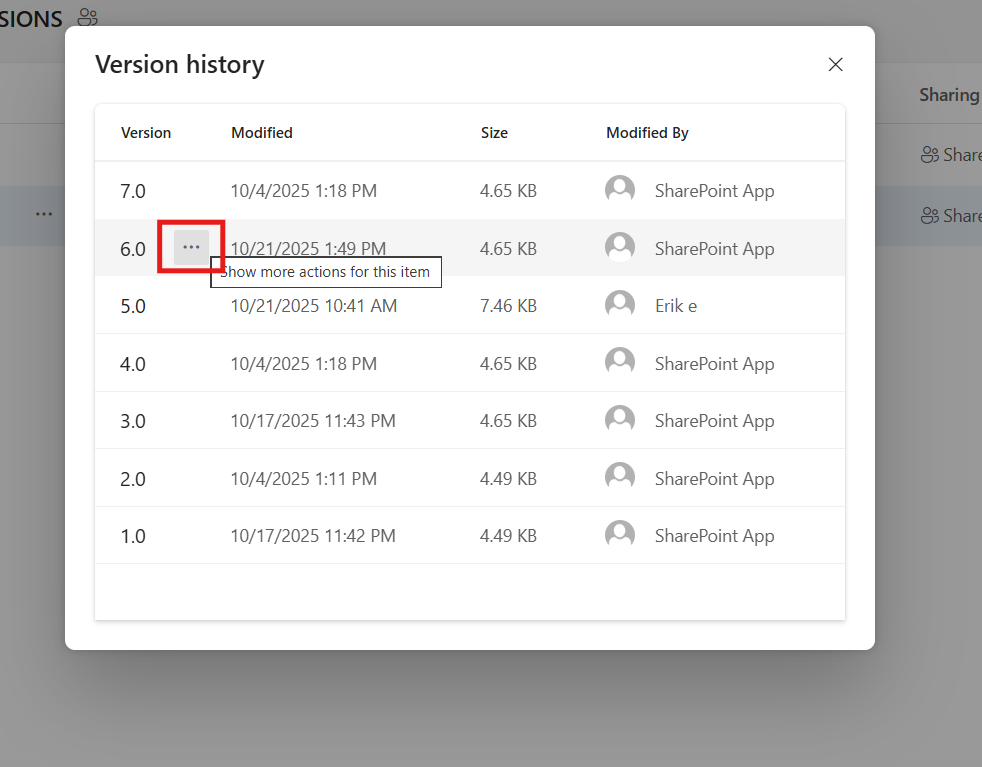Click the 4.49 KB size in the version 2.0 row

[509, 478]
